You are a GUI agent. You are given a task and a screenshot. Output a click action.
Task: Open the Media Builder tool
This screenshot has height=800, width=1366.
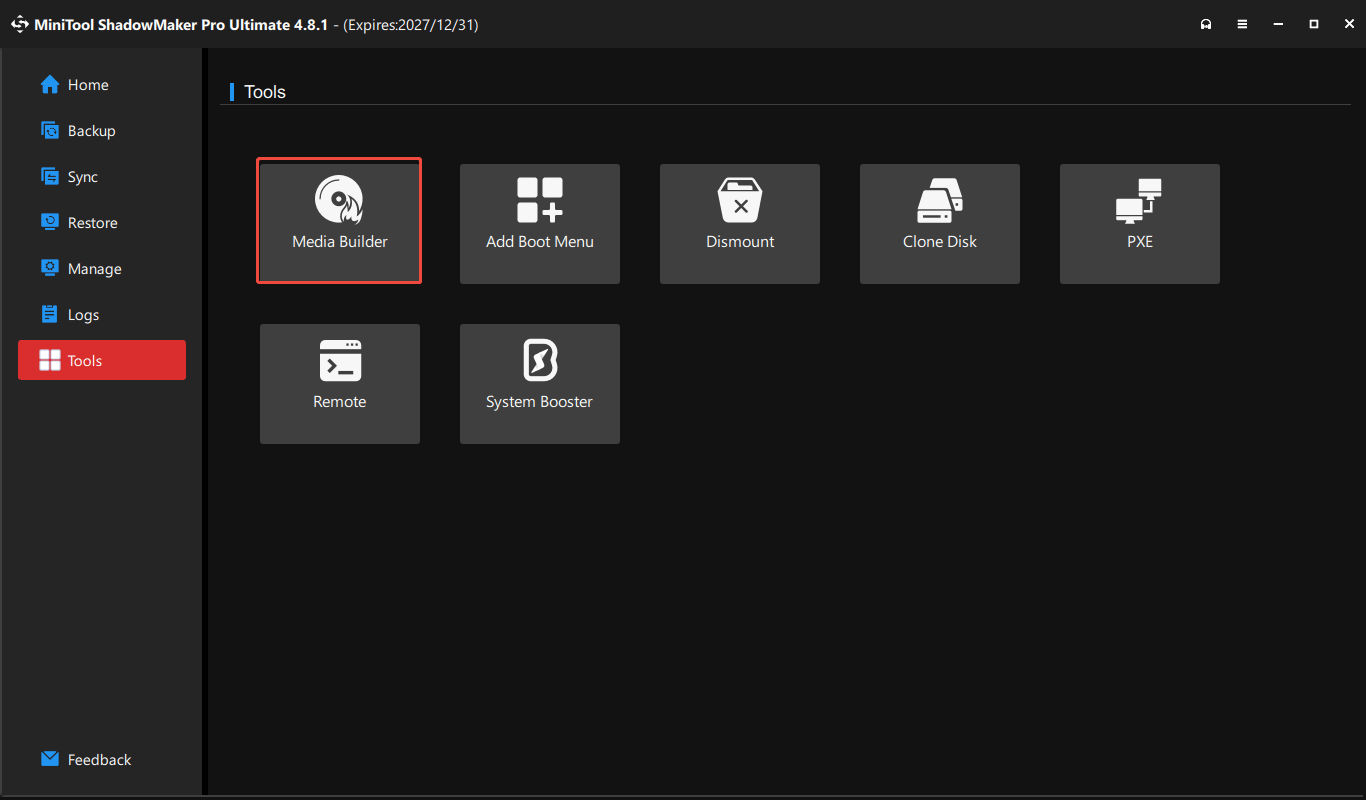pyautogui.click(x=340, y=223)
